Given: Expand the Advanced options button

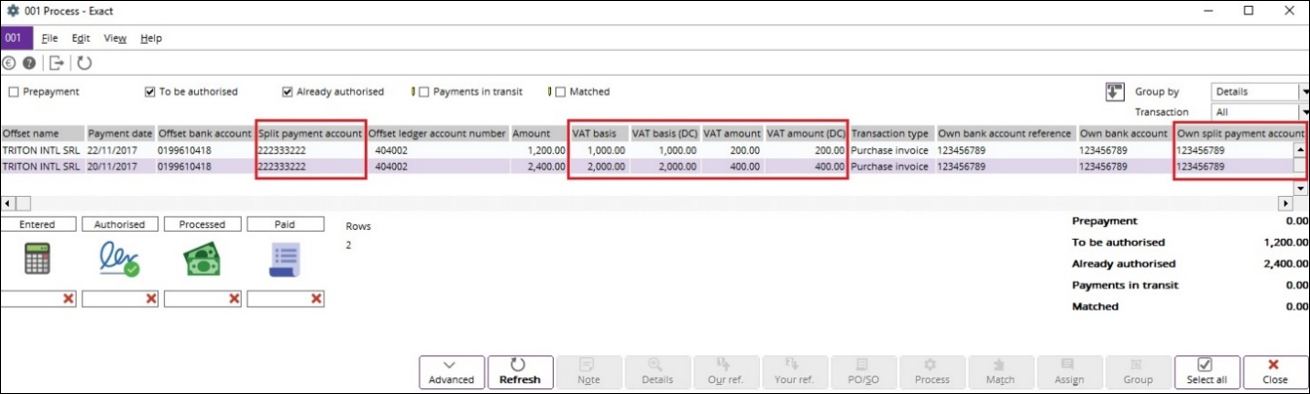Looking at the screenshot, I should (x=451, y=372).
